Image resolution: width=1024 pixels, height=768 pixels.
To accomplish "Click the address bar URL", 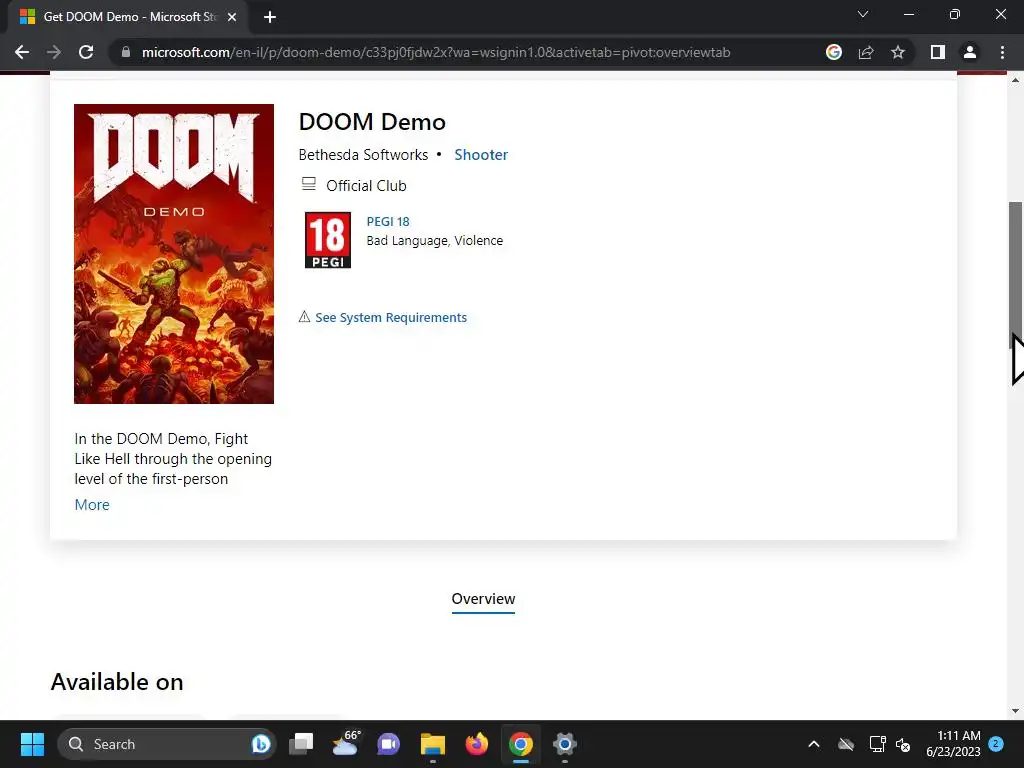I will click(x=436, y=52).
